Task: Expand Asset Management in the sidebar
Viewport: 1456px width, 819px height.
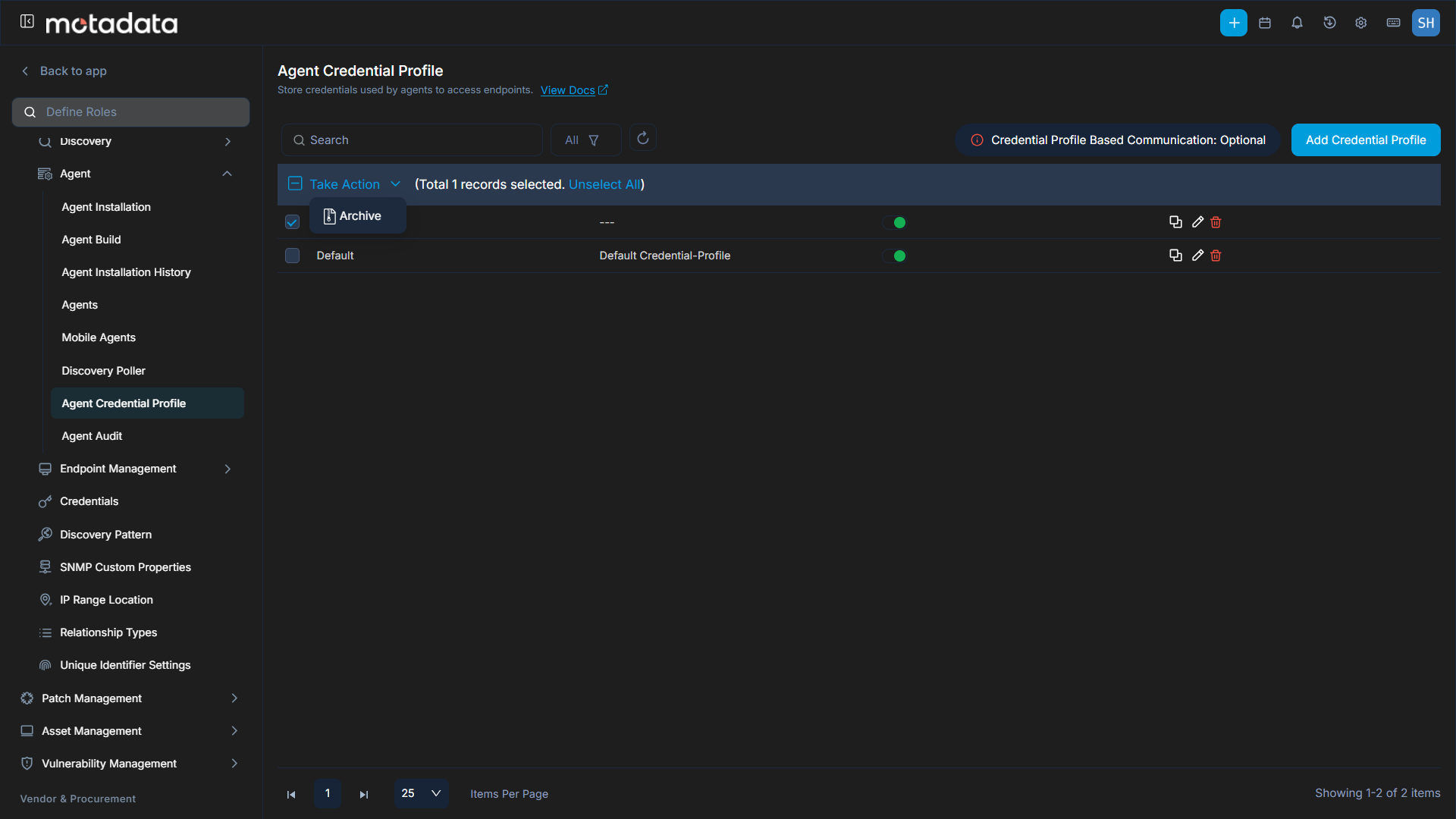Action: [x=234, y=730]
